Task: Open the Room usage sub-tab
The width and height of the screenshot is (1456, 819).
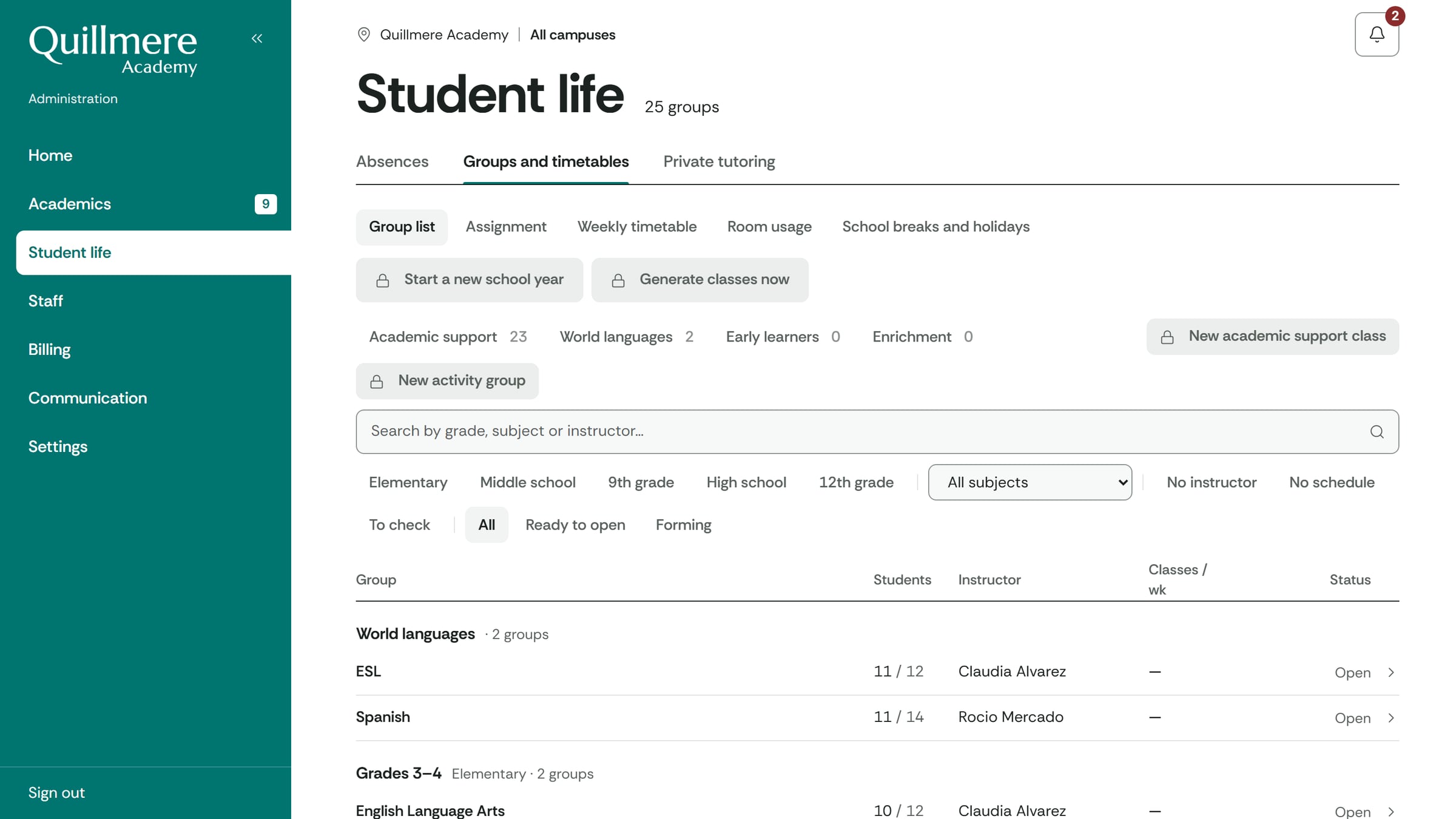Action: 769,227
